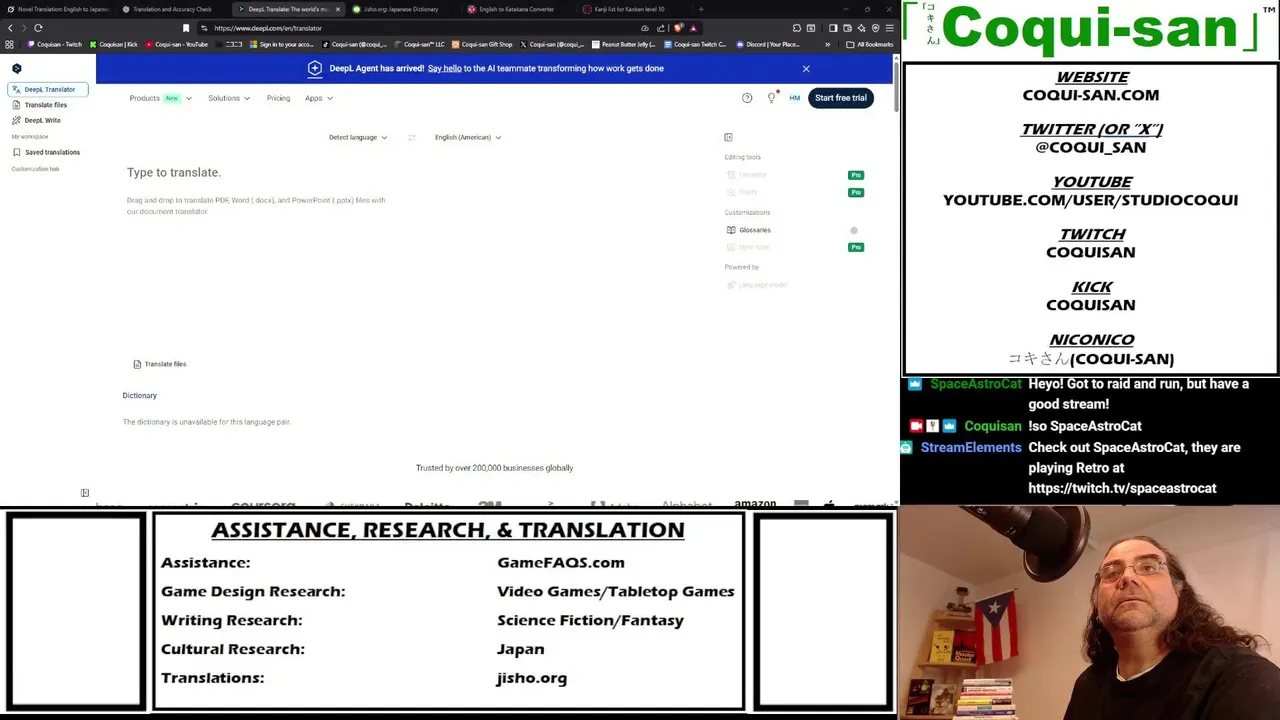1280x720 pixels.
Task: Click Start free trial button
Action: pyautogui.click(x=840, y=98)
